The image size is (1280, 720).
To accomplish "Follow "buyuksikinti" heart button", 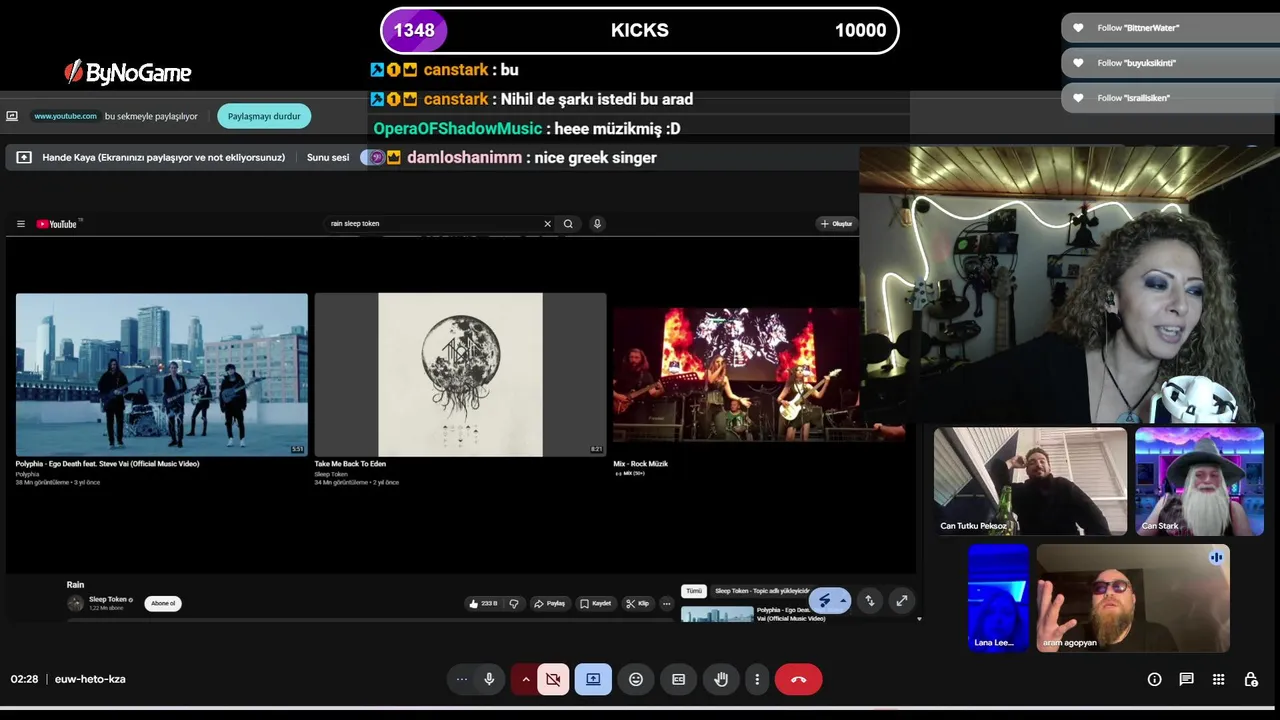I will pos(1078,63).
